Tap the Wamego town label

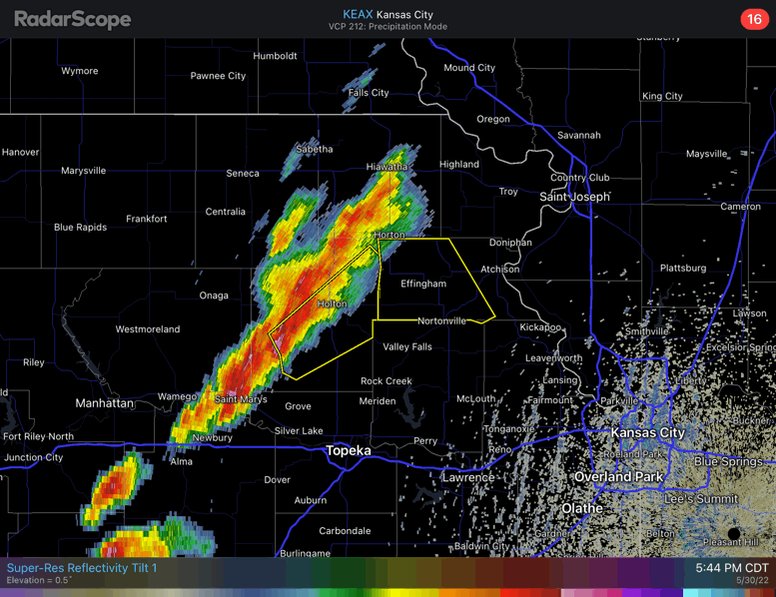pyautogui.click(x=177, y=397)
